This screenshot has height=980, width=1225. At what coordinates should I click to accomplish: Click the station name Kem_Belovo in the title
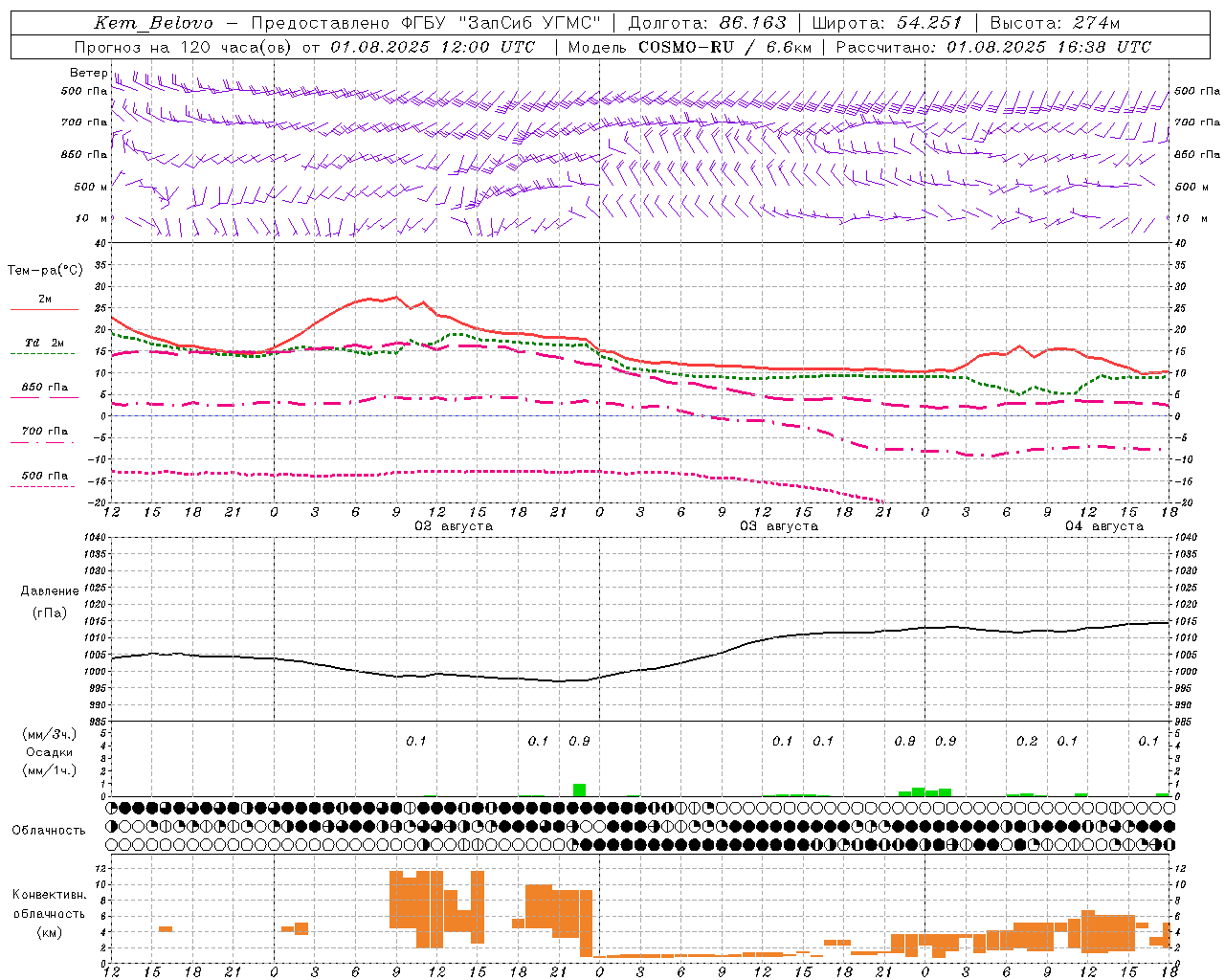click(153, 23)
